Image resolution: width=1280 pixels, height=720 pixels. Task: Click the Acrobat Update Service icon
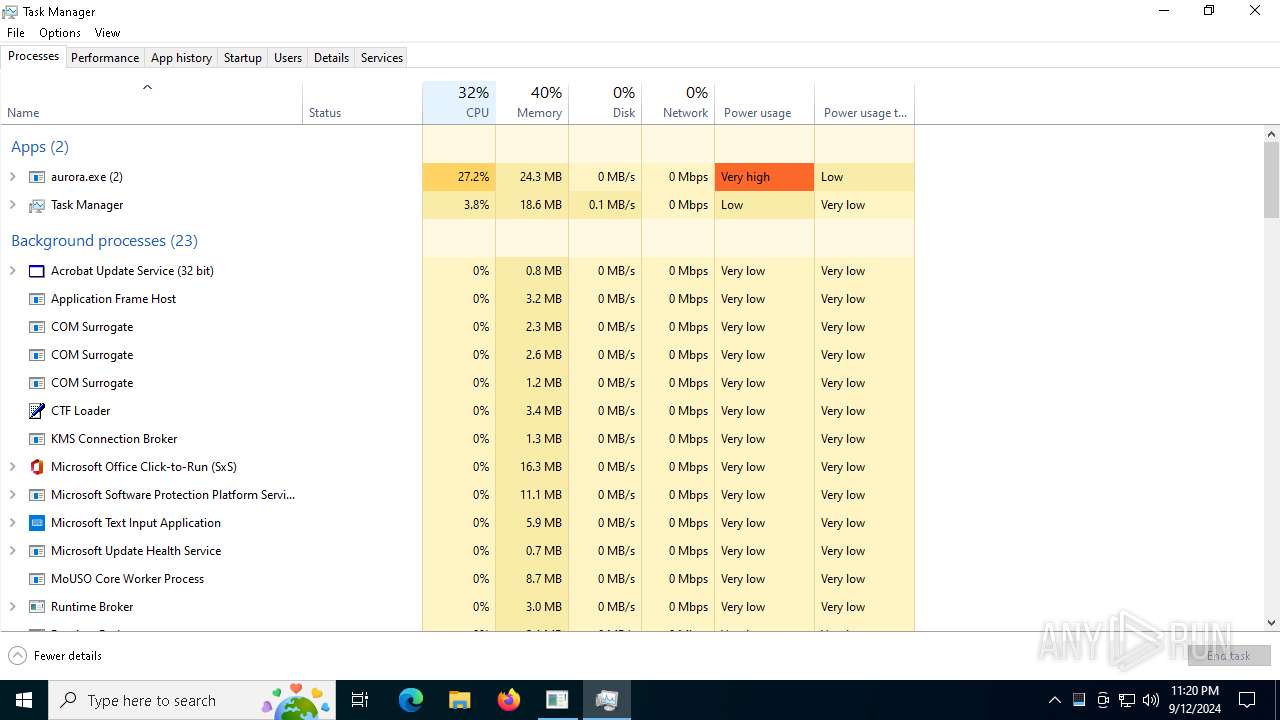pyautogui.click(x=37, y=271)
